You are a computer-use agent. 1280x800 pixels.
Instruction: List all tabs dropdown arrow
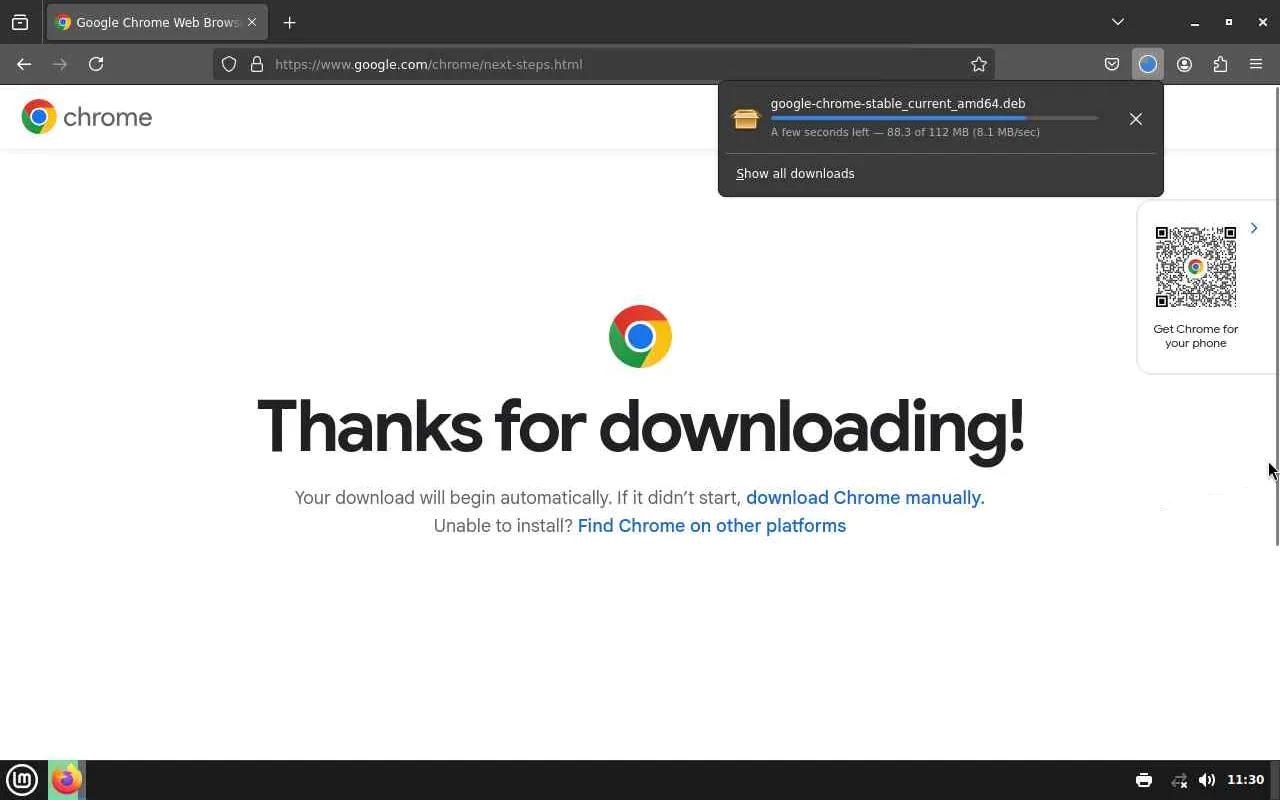[x=1118, y=22]
